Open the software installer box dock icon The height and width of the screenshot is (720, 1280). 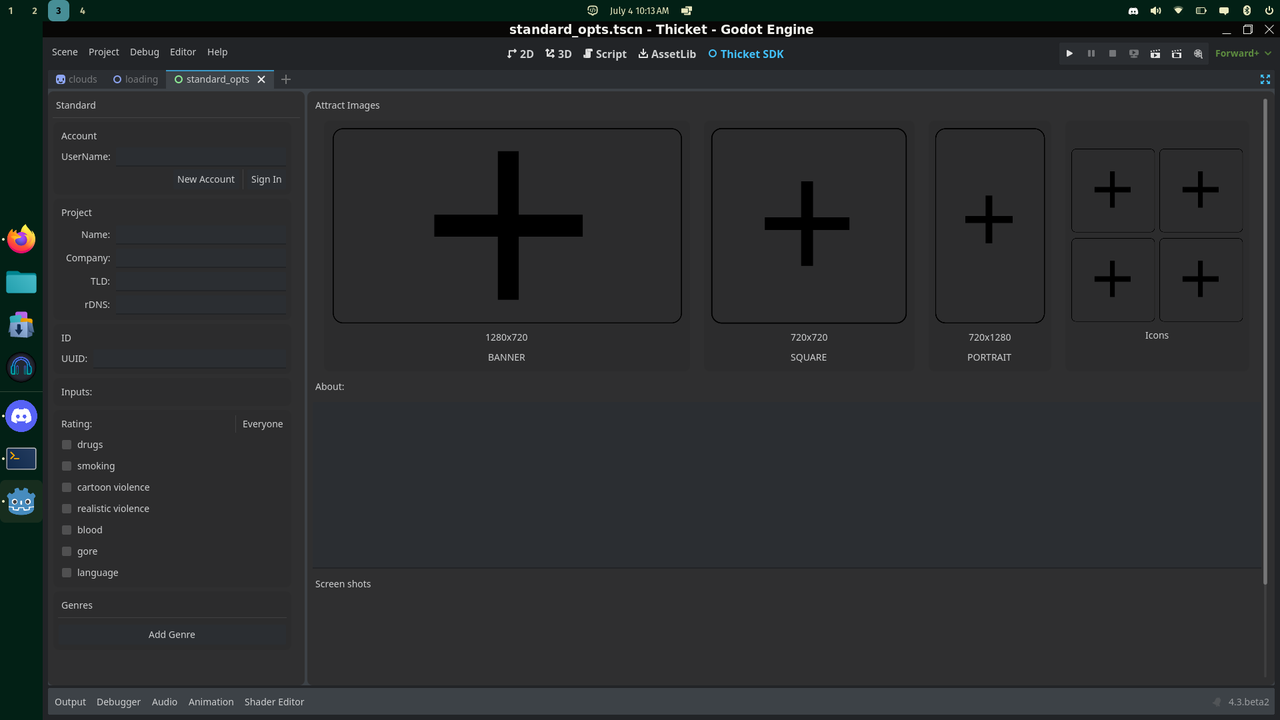21,325
